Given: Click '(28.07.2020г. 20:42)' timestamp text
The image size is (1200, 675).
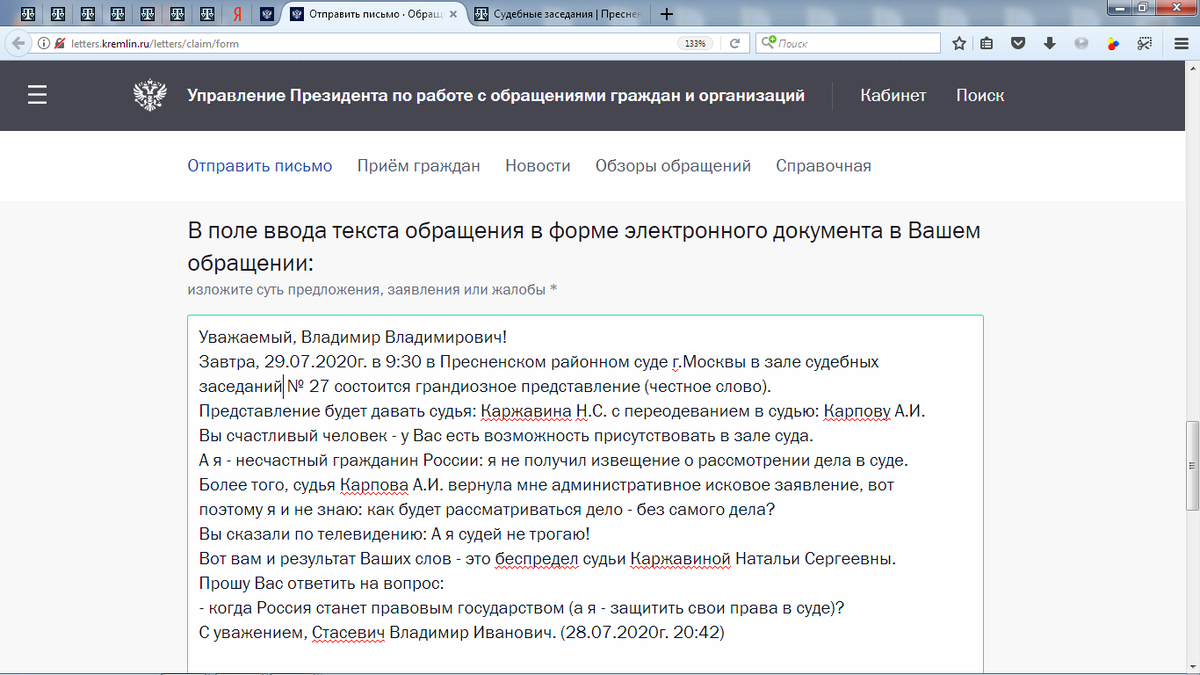Looking at the screenshot, I should point(642,632).
